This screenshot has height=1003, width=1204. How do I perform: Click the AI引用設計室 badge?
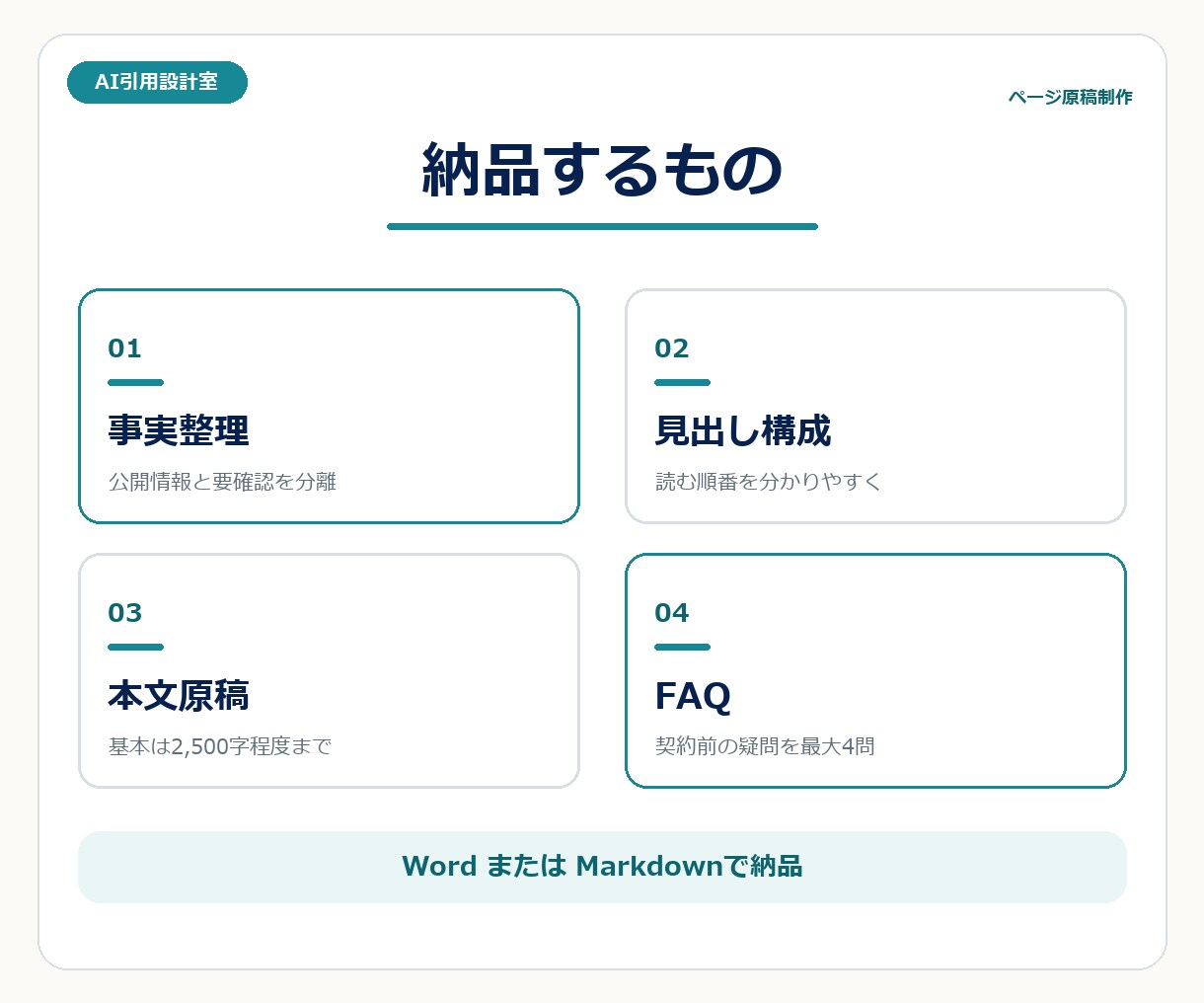point(157,82)
